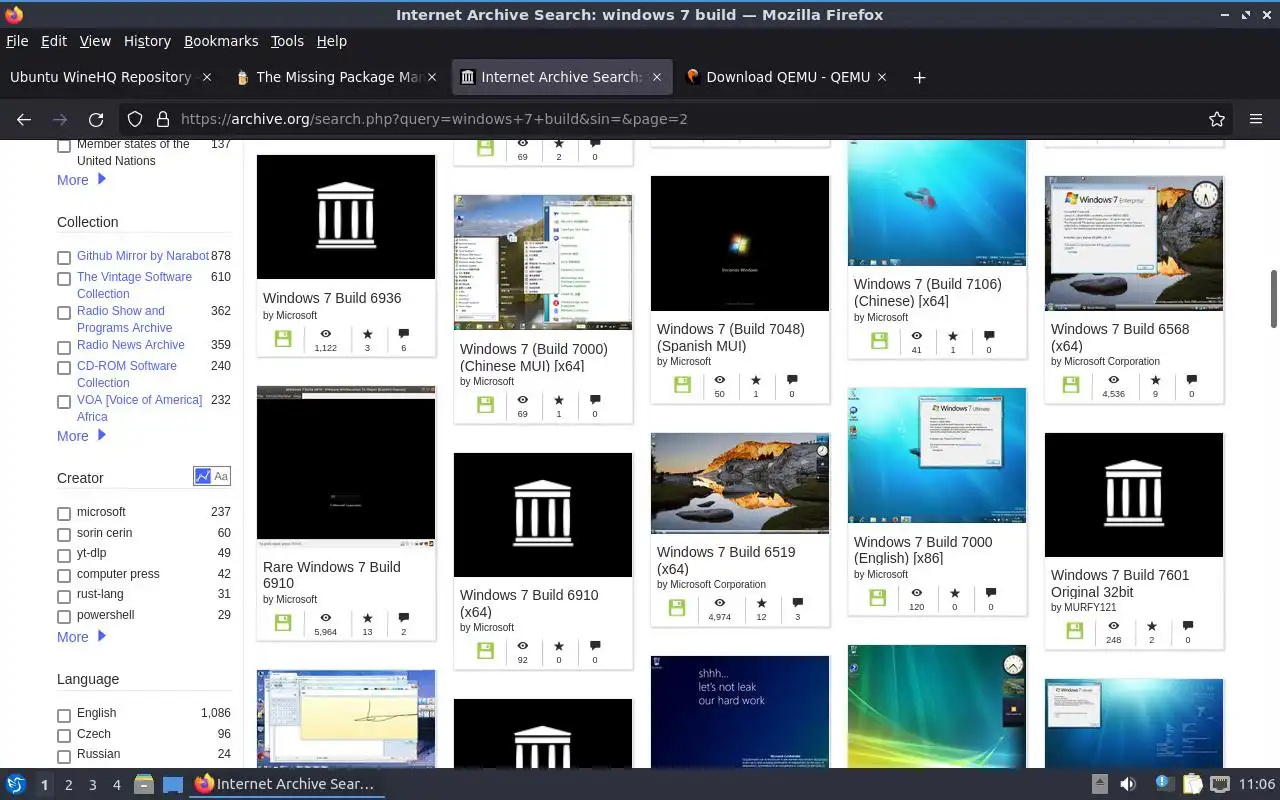Open the VOA Voice of America Africa link

point(140,408)
